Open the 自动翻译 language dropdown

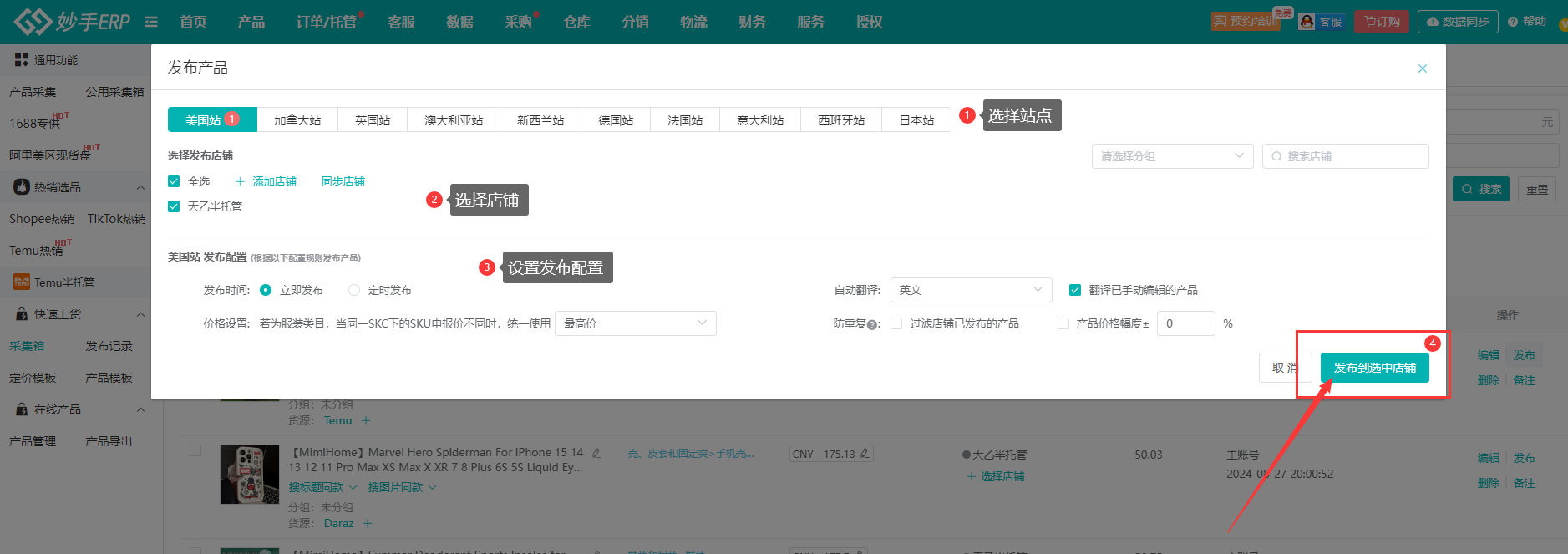[x=970, y=290]
